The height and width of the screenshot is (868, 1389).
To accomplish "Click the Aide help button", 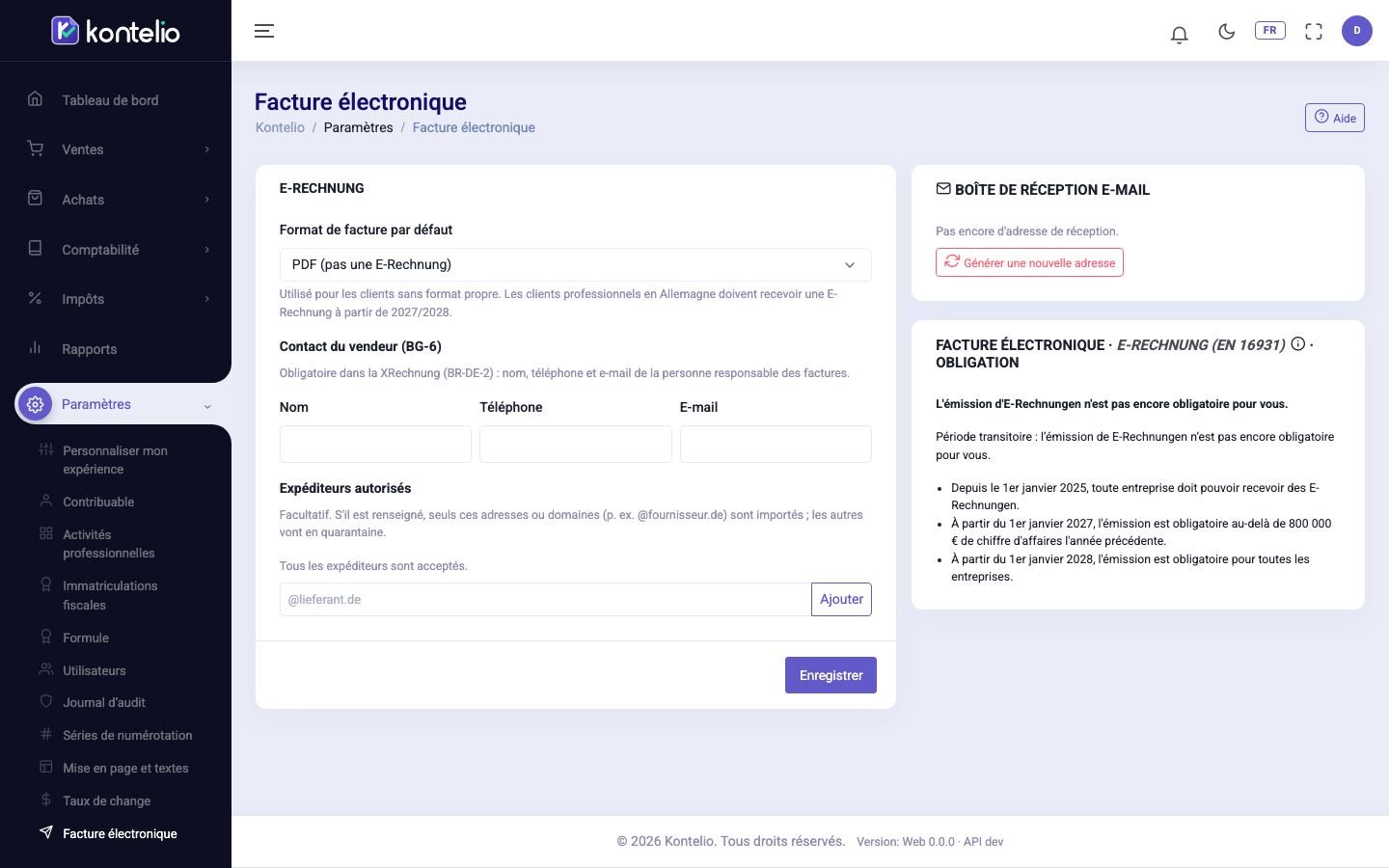I will [1335, 118].
